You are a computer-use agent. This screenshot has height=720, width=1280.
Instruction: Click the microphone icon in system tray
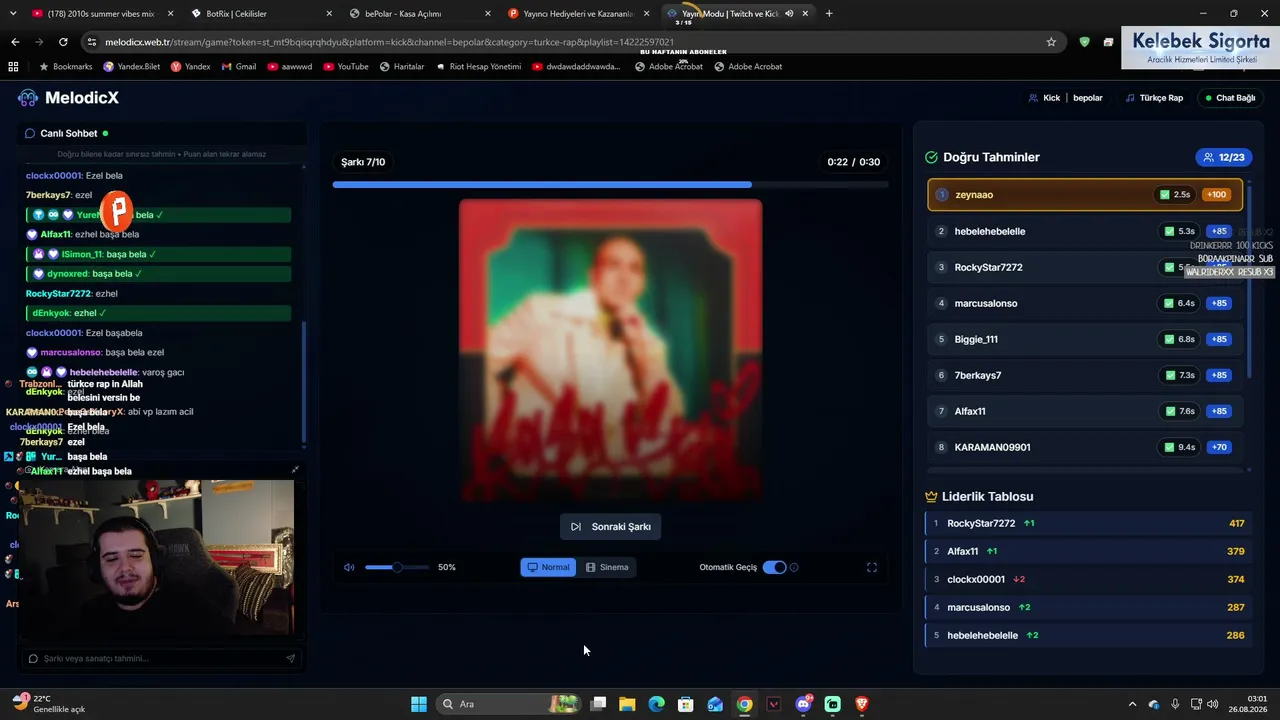1175,704
